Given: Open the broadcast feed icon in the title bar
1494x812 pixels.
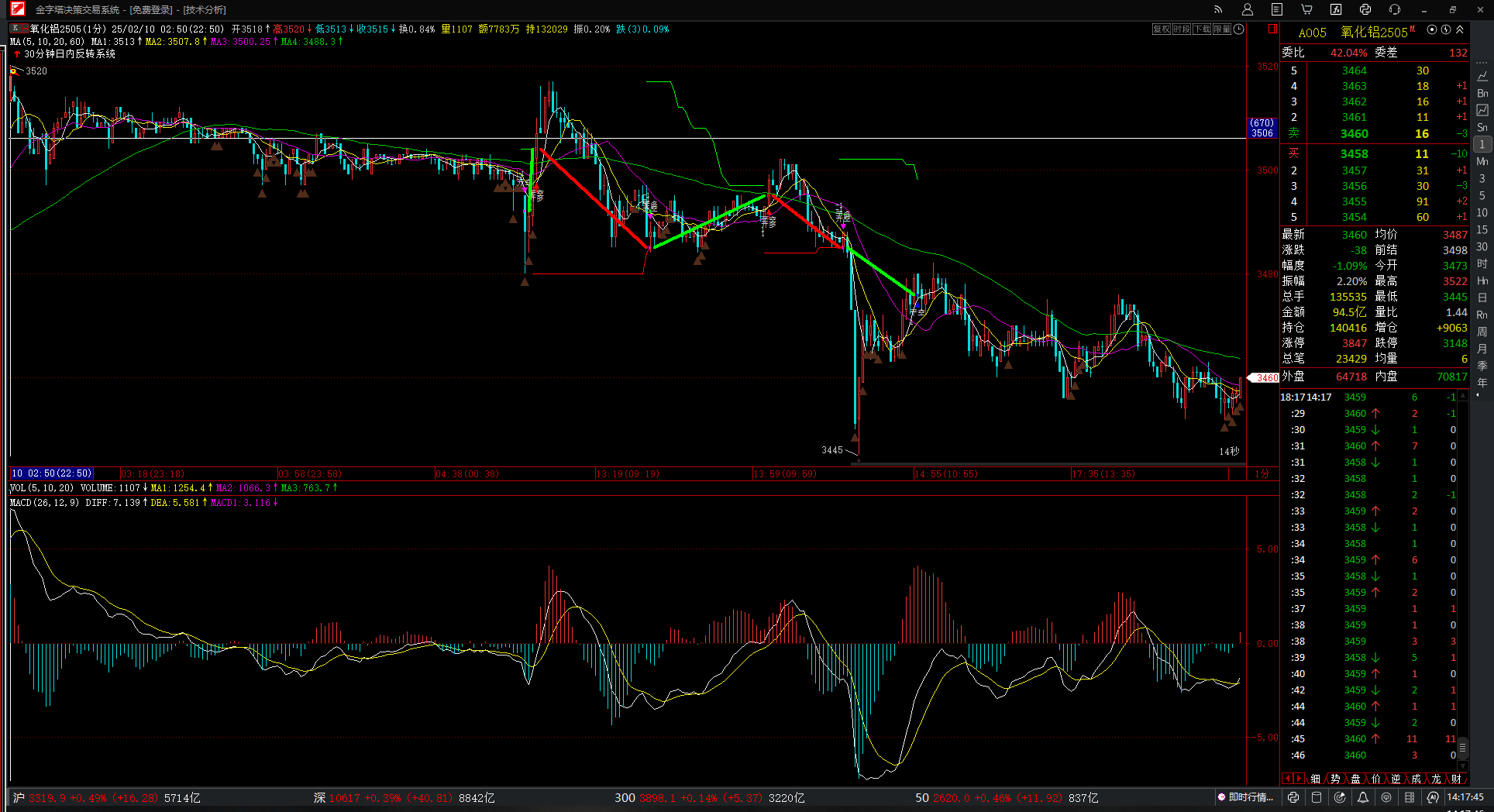Looking at the screenshot, I should (x=1218, y=9).
